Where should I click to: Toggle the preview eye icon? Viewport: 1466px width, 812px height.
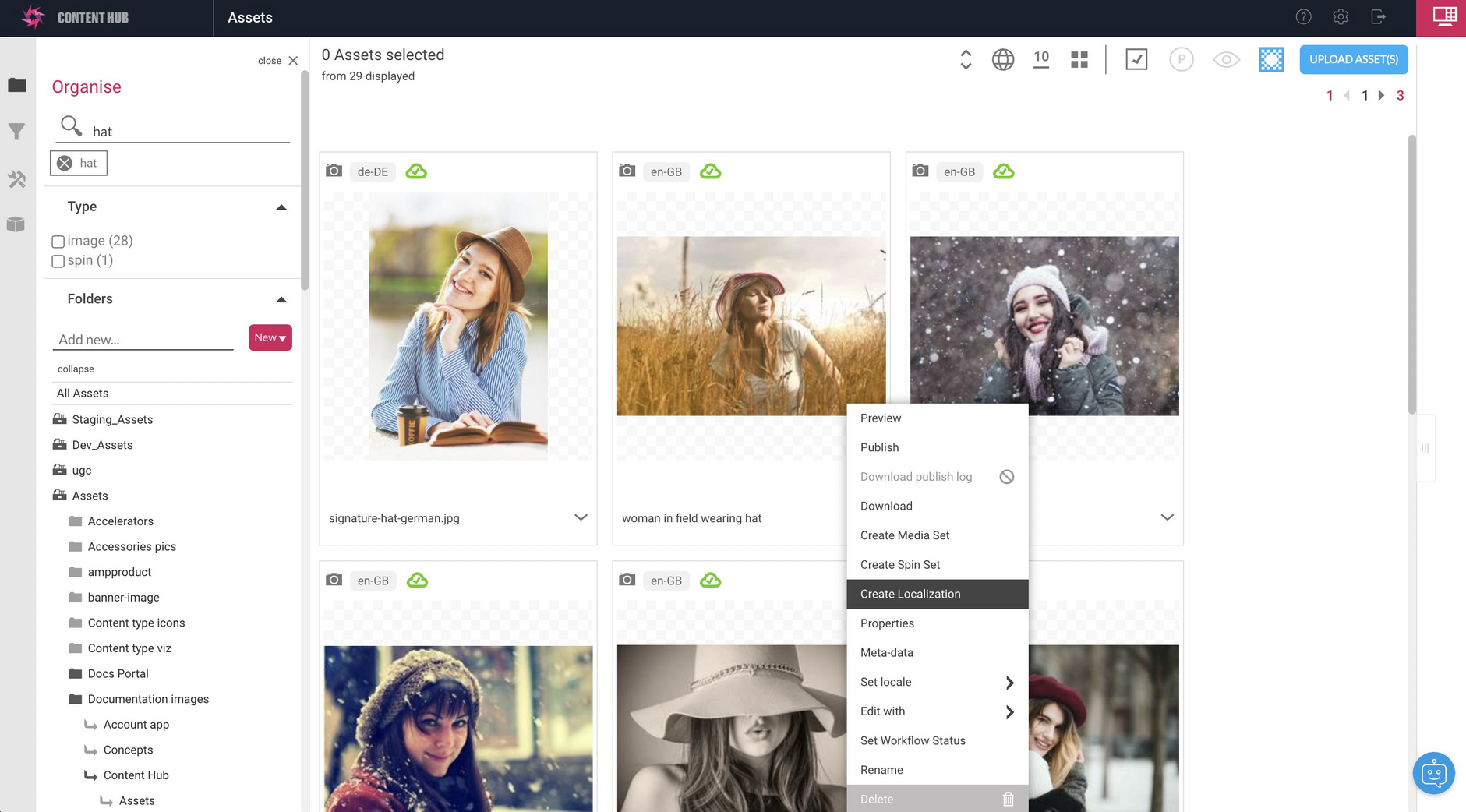tap(1226, 60)
